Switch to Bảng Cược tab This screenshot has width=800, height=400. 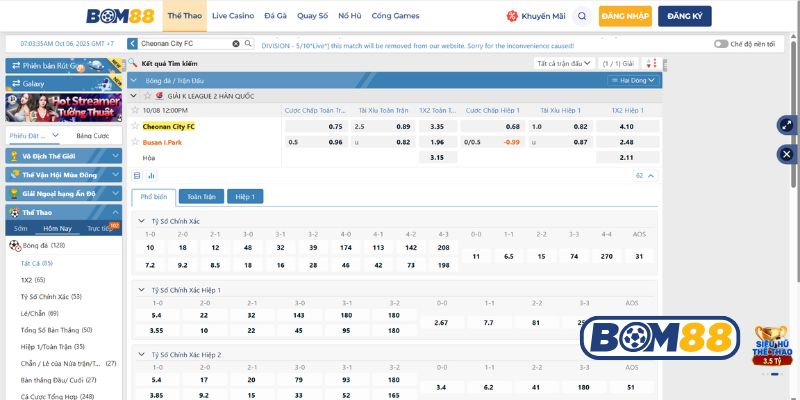(x=92, y=136)
